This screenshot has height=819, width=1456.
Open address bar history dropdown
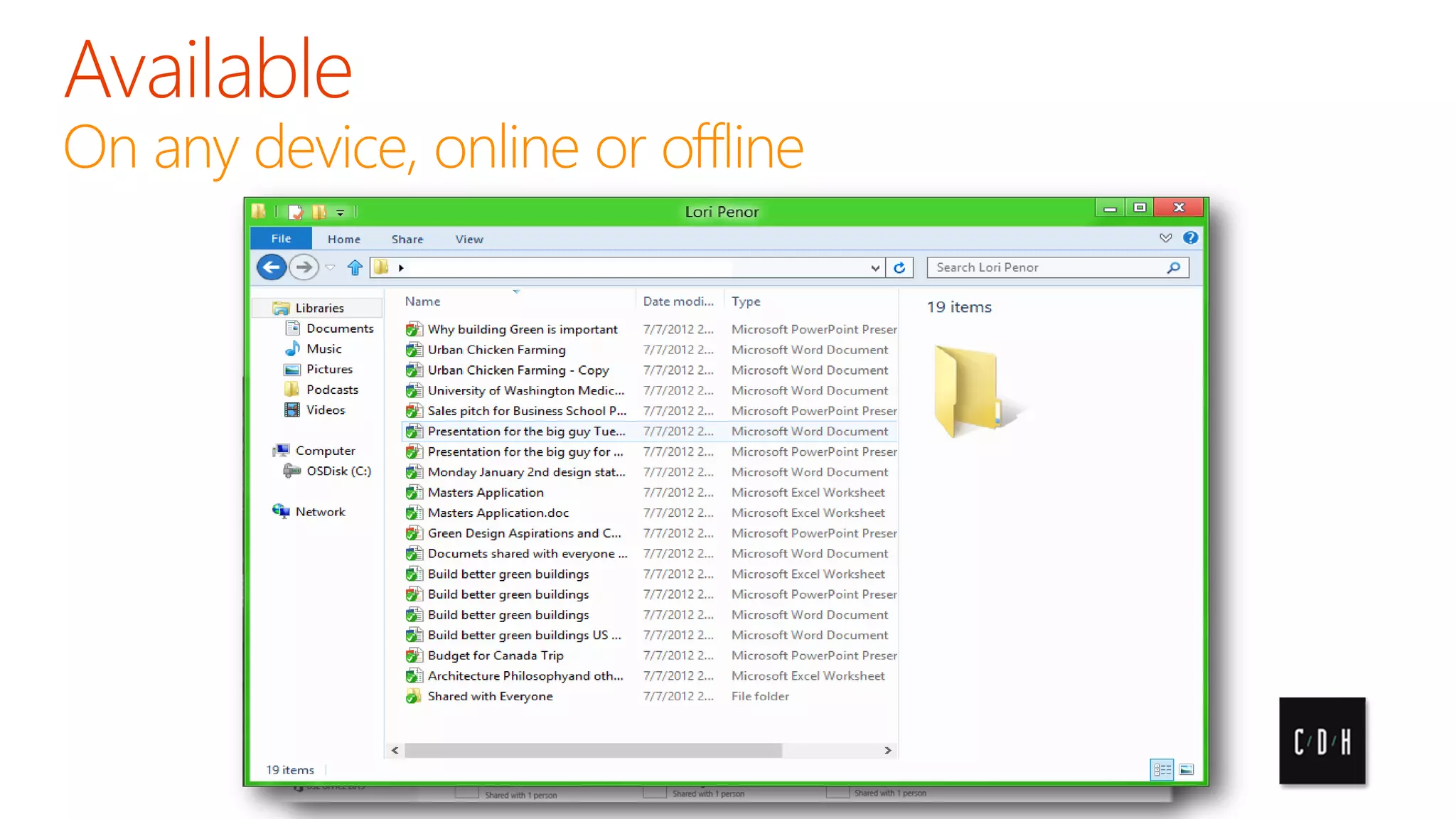tap(875, 268)
